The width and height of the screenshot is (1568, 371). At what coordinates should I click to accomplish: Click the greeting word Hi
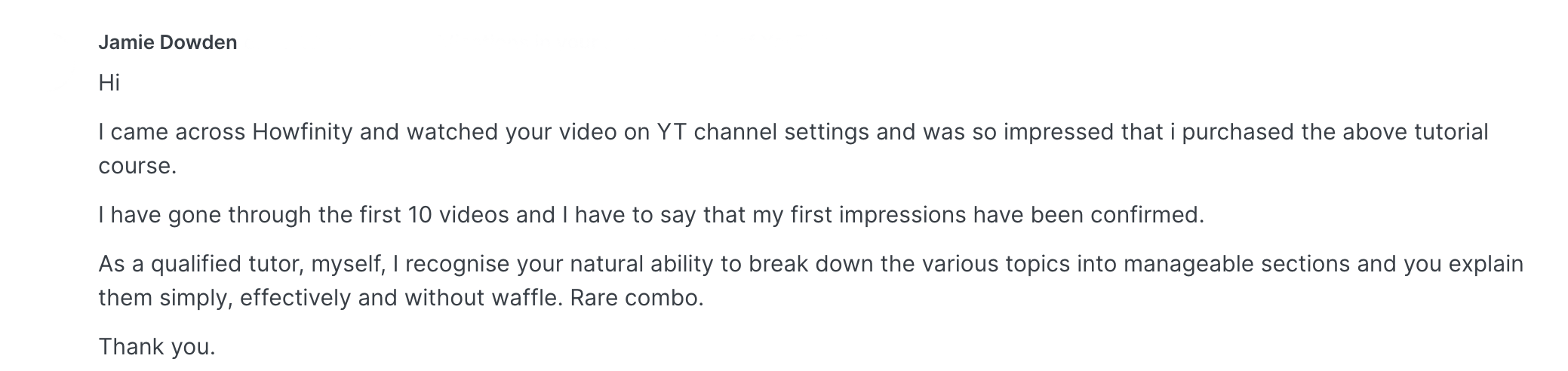pos(109,83)
